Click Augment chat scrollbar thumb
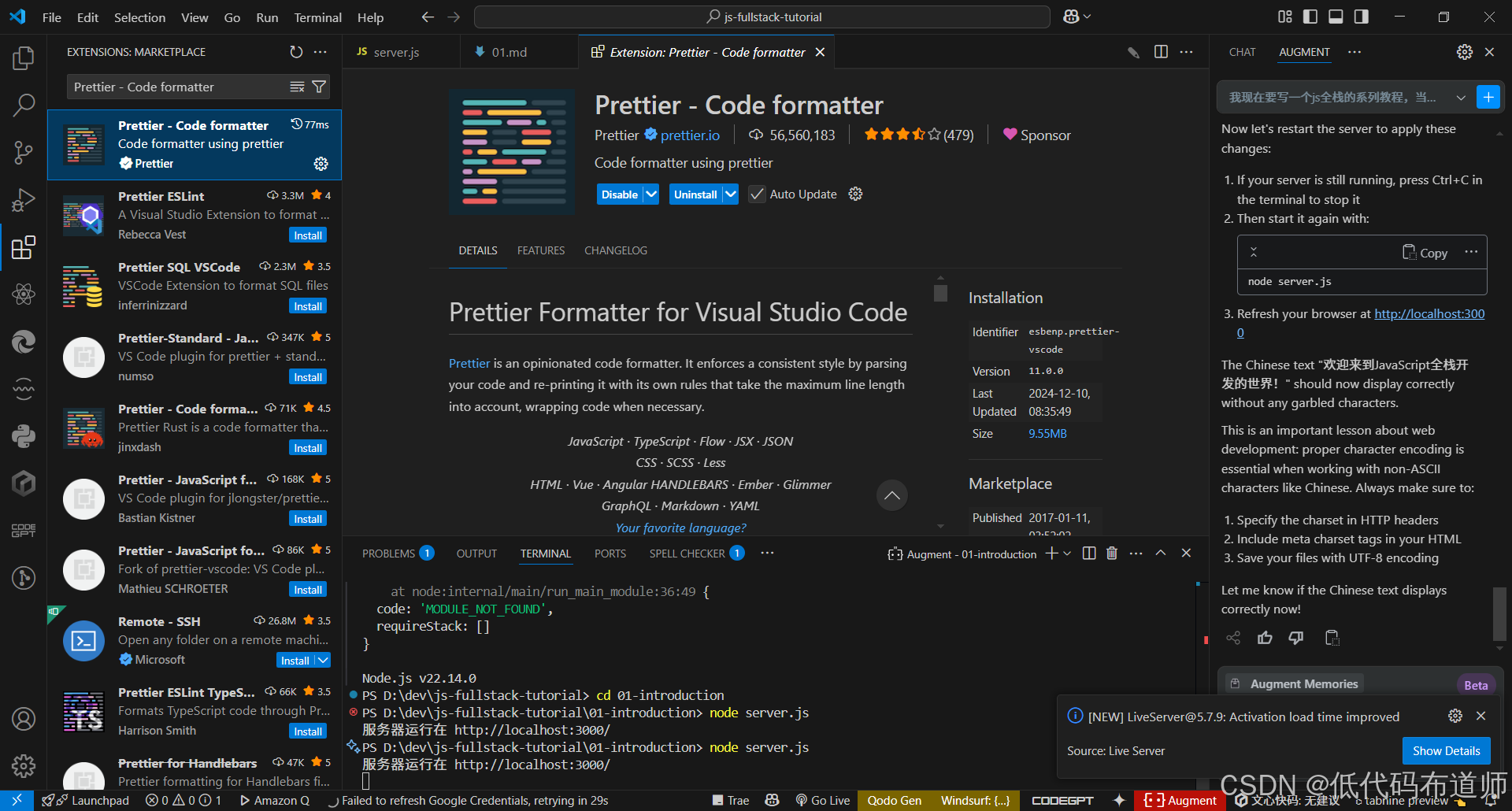 (x=1499, y=614)
